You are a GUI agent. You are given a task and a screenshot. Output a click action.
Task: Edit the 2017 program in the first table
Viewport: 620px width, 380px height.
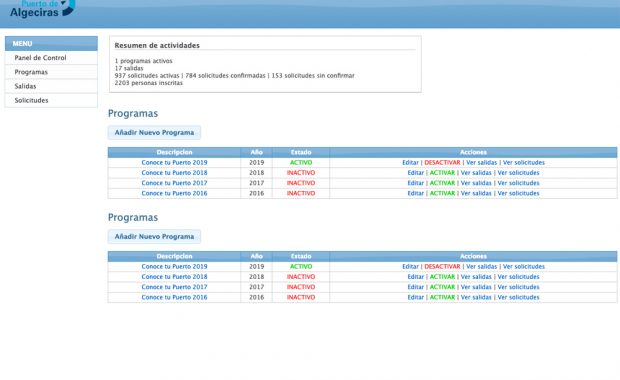[416, 183]
